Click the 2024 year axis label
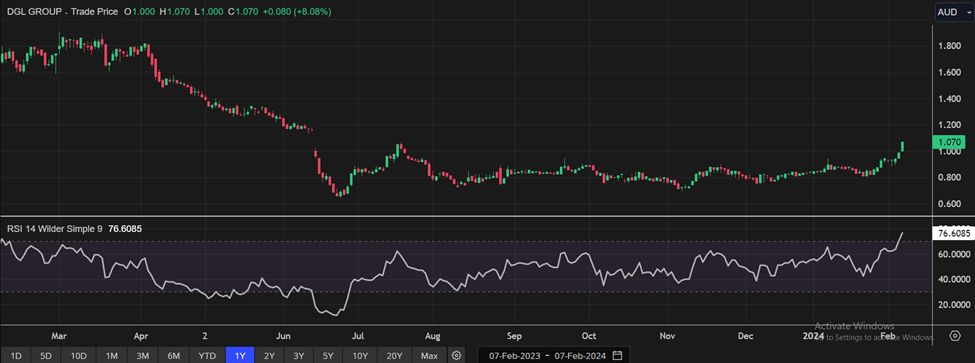Viewport: 975px width, 363px height. point(813,336)
